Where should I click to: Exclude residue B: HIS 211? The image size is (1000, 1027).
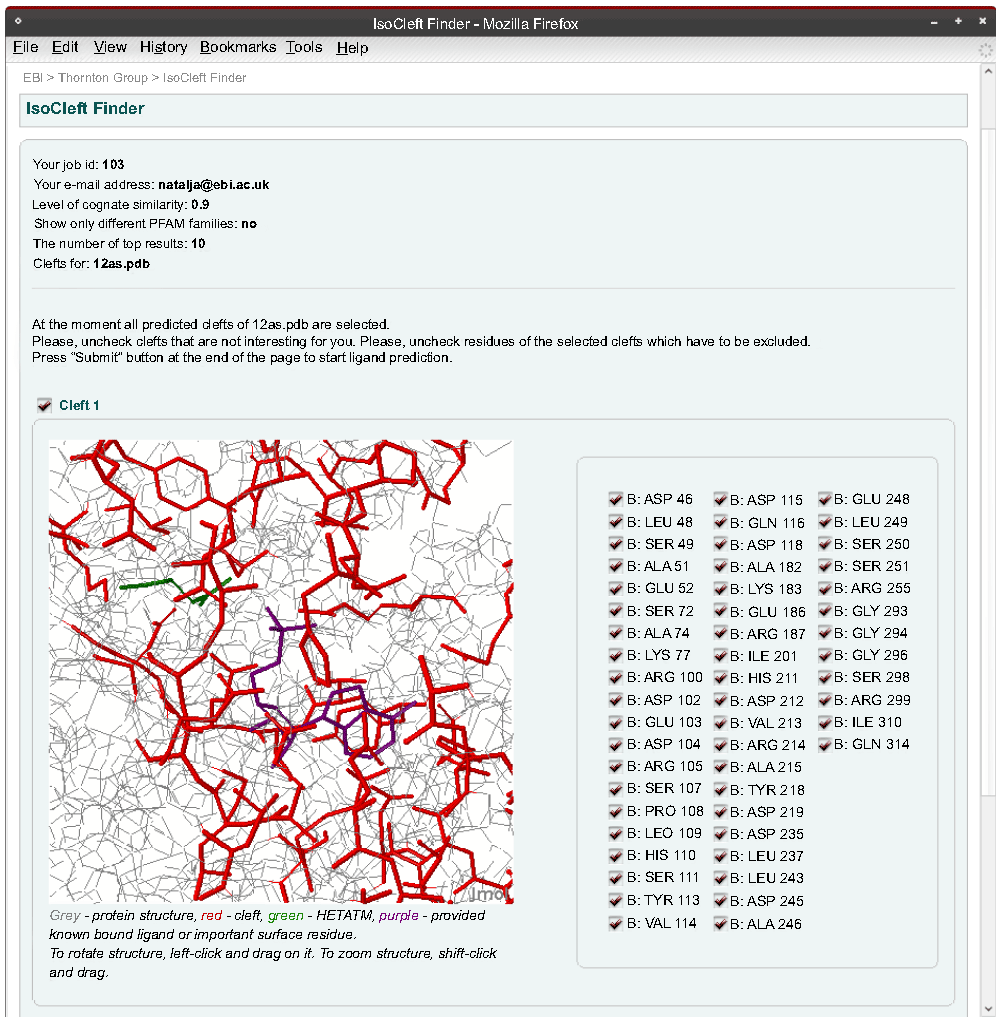(721, 678)
